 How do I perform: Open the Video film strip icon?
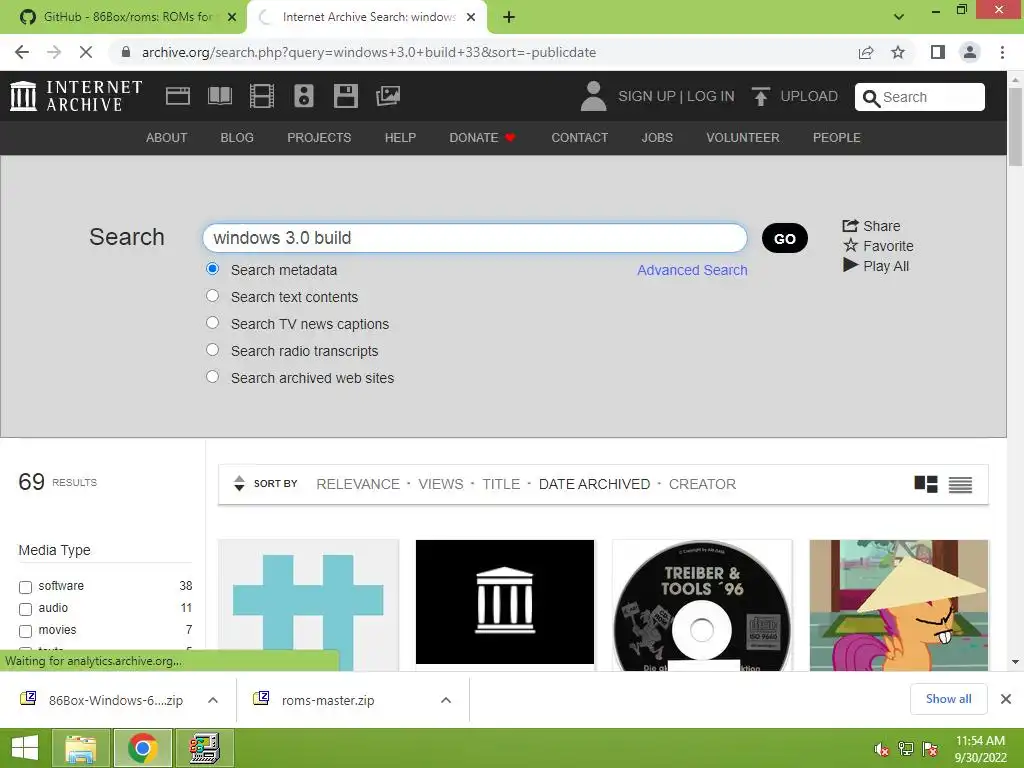click(262, 96)
